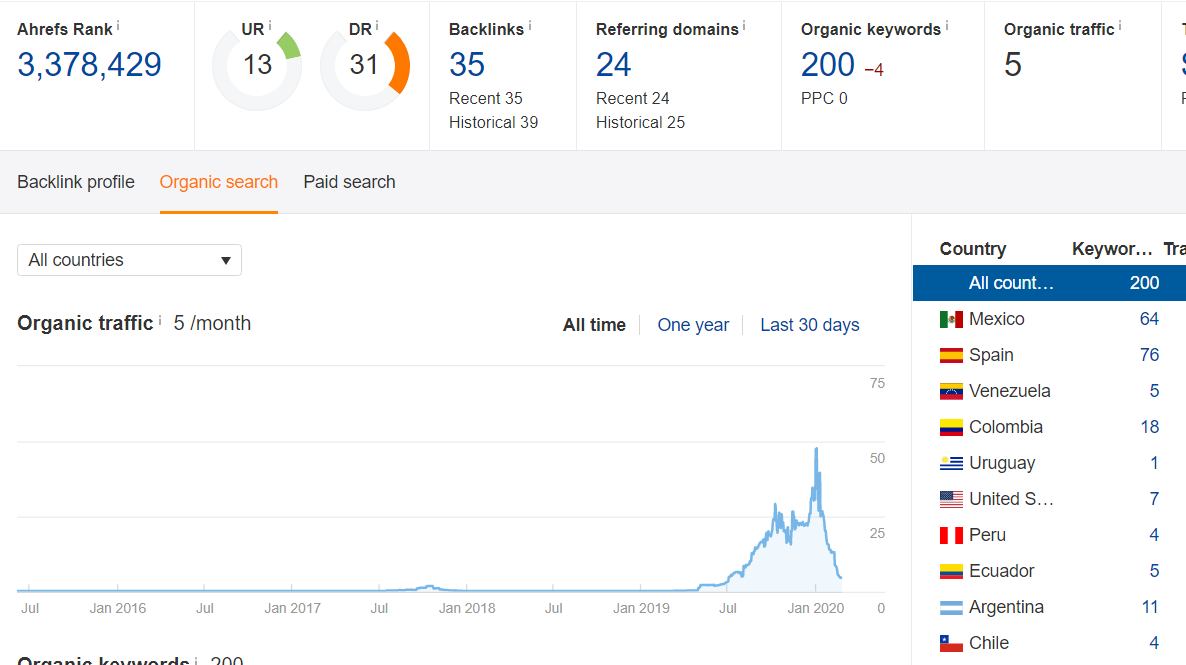Image resolution: width=1186 pixels, height=665 pixels.
Task: Show All time traffic range
Action: coord(594,325)
